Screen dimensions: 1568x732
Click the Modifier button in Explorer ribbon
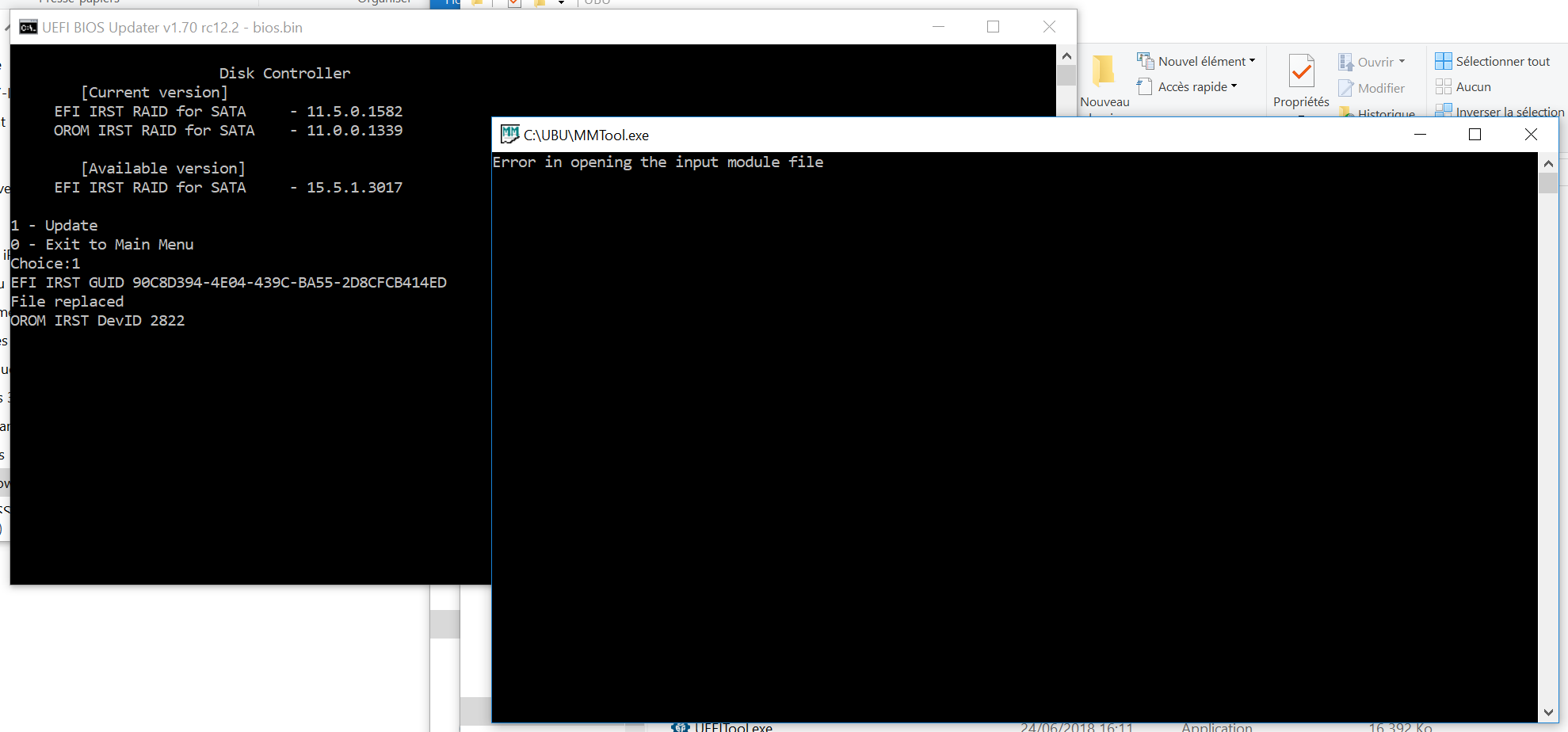click(x=1372, y=88)
